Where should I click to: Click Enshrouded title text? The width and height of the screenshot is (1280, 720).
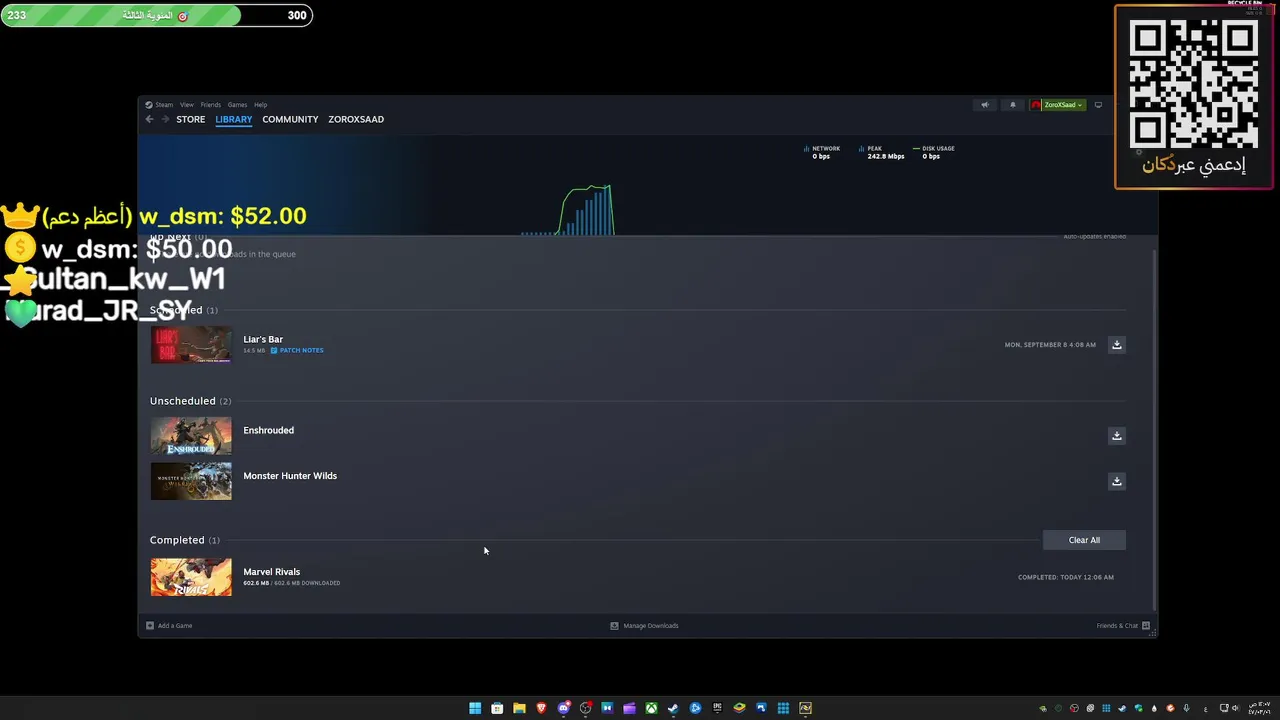click(269, 430)
